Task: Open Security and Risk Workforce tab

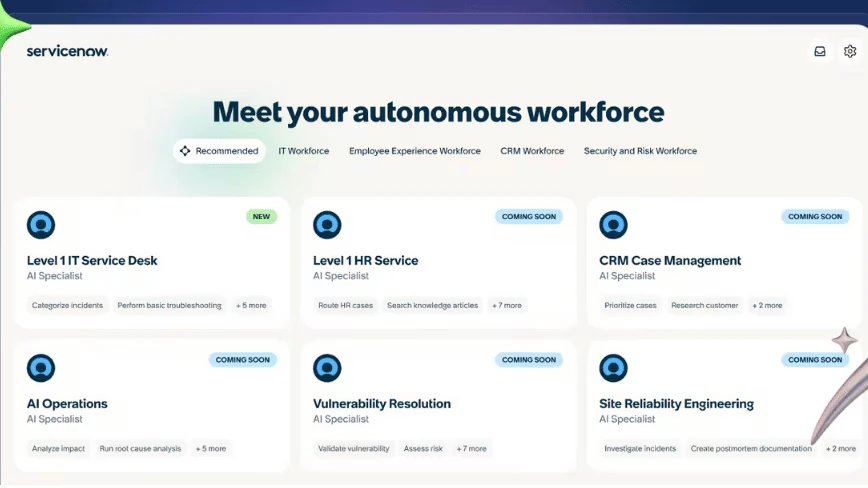Action: [640, 151]
